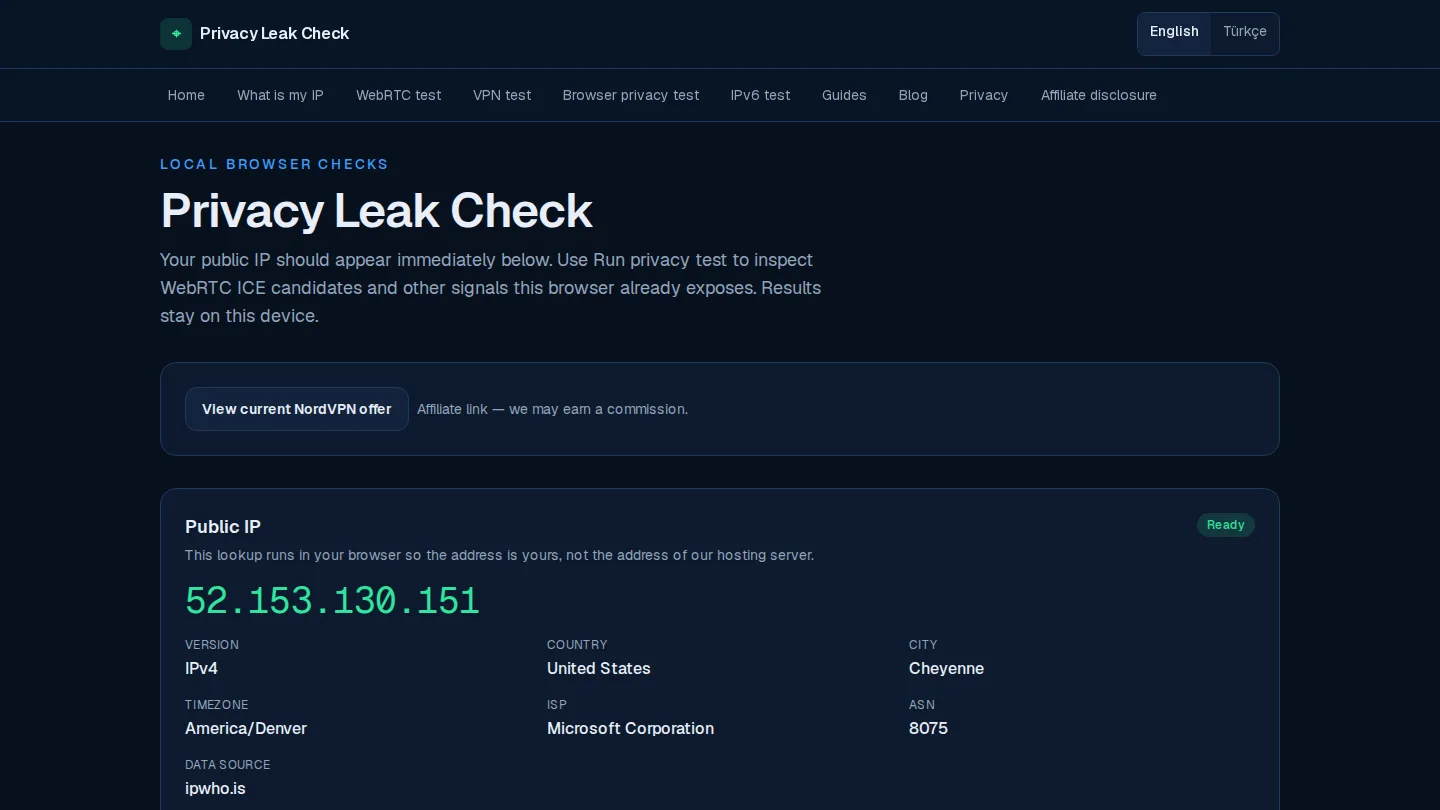Click the LOCAL BROWSER CHECKS label
The width and height of the screenshot is (1440, 810).
point(274,164)
